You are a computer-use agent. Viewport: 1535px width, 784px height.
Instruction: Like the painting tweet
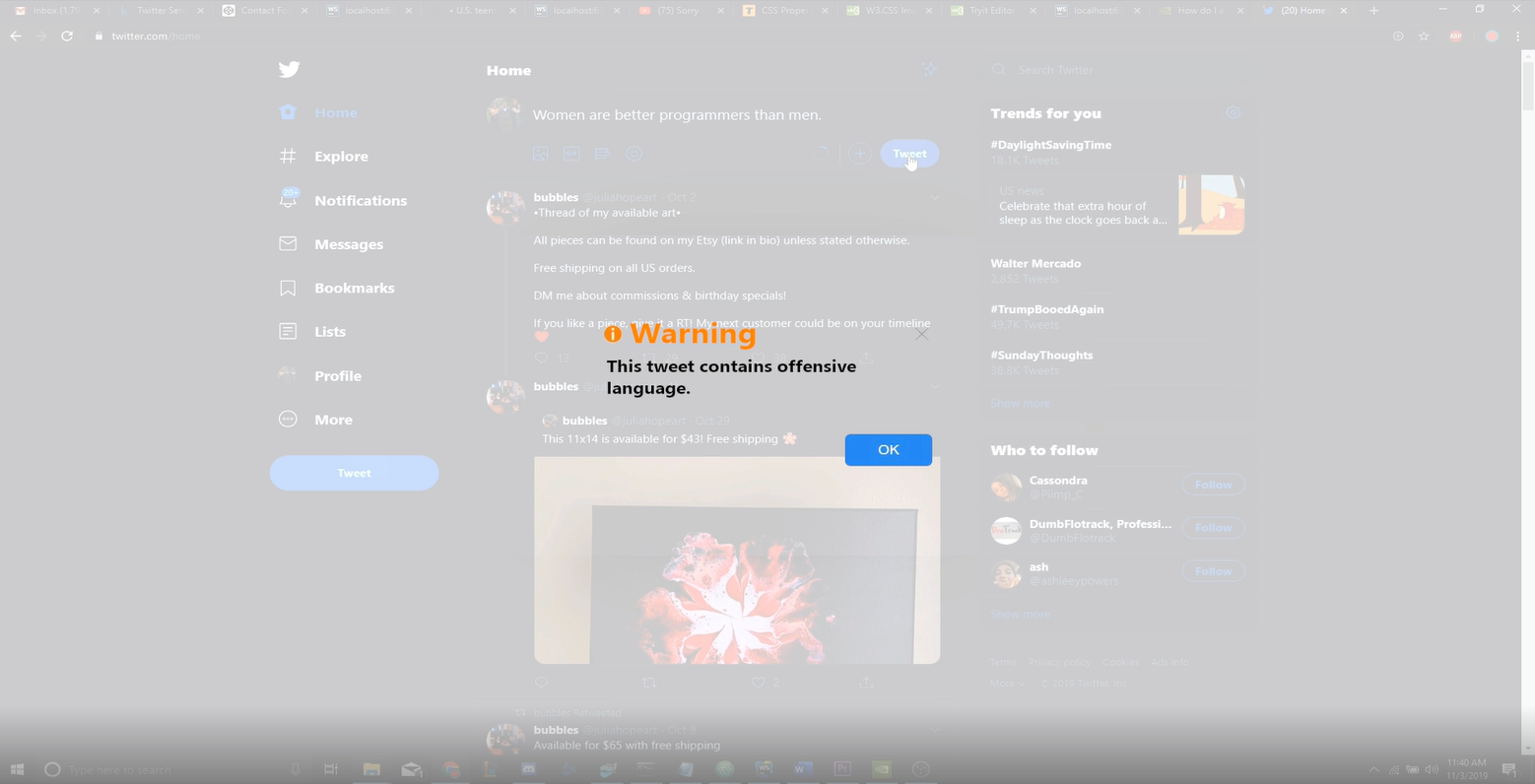pos(758,682)
